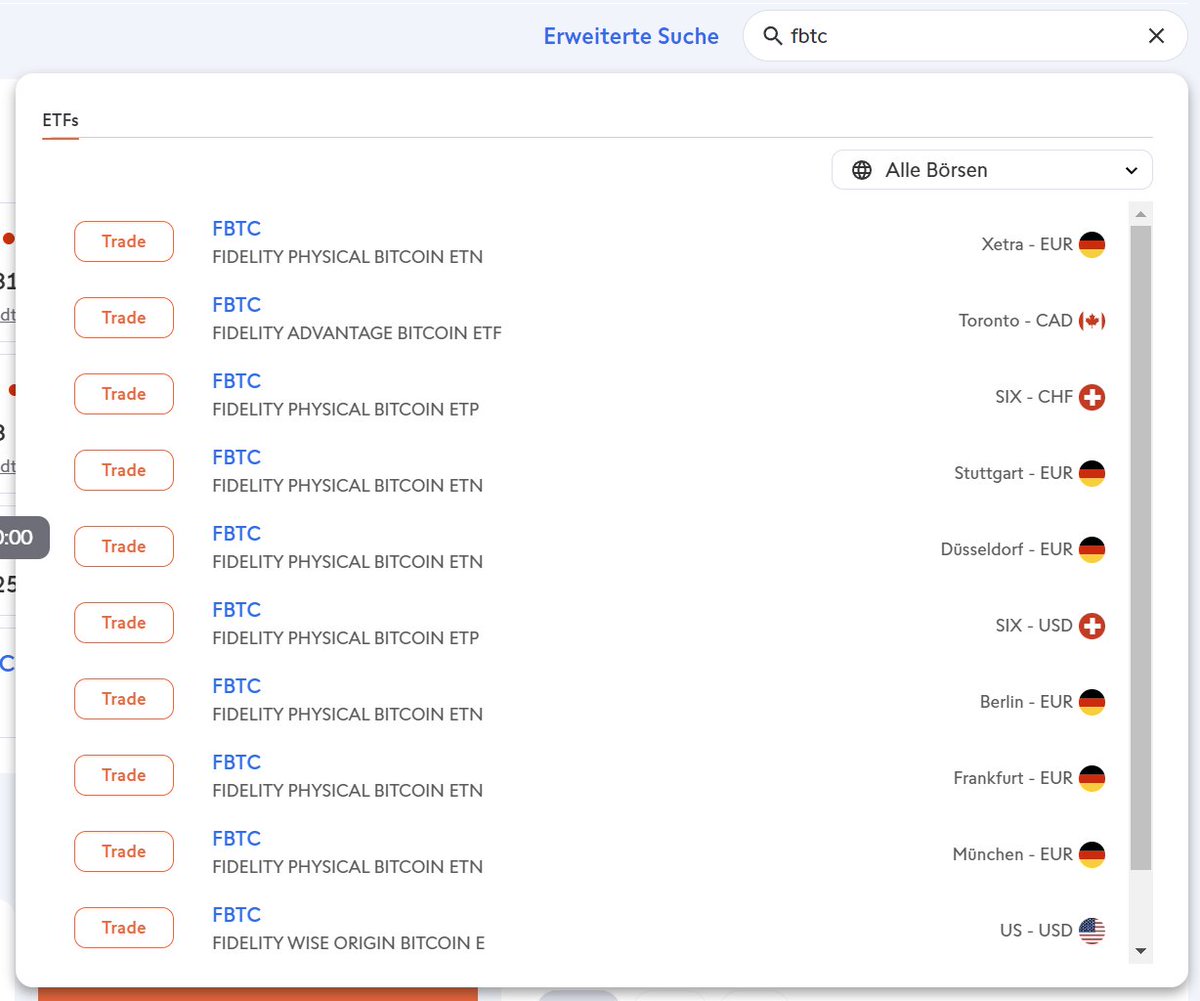The image size is (1200, 1001).
Task: Trade the FBTC listing on Berlin
Action: coord(124,699)
